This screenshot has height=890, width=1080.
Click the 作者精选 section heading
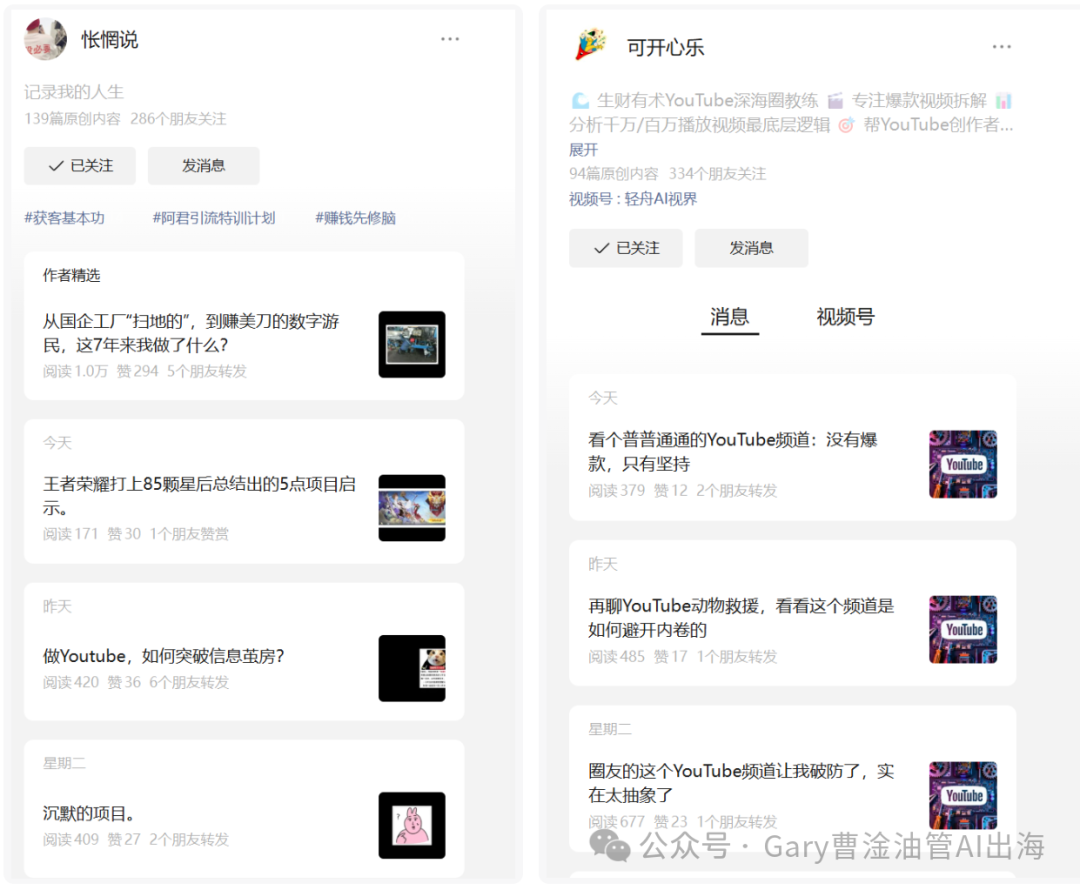(72, 276)
